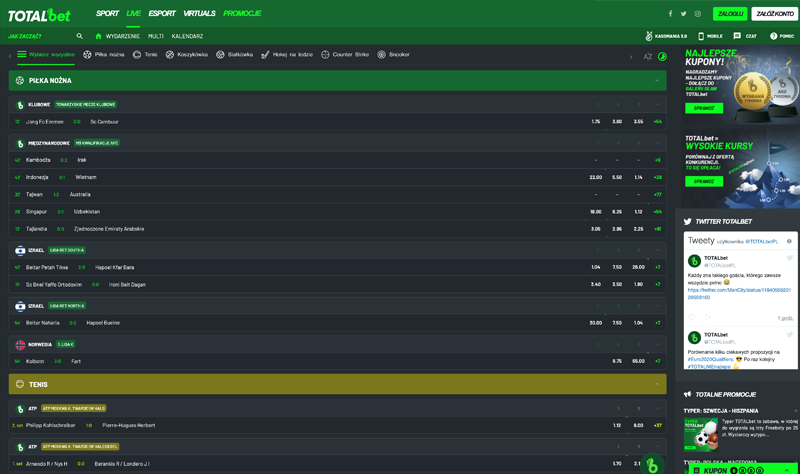The width and height of the screenshot is (800, 474).
Task: Open Mobile phone icon link
Action: (x=701, y=36)
